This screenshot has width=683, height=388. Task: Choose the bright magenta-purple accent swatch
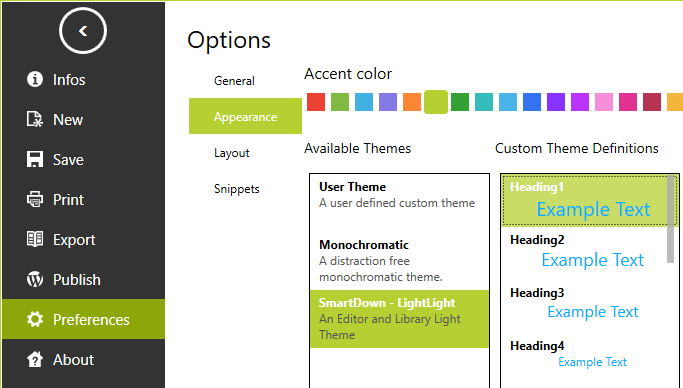point(580,102)
